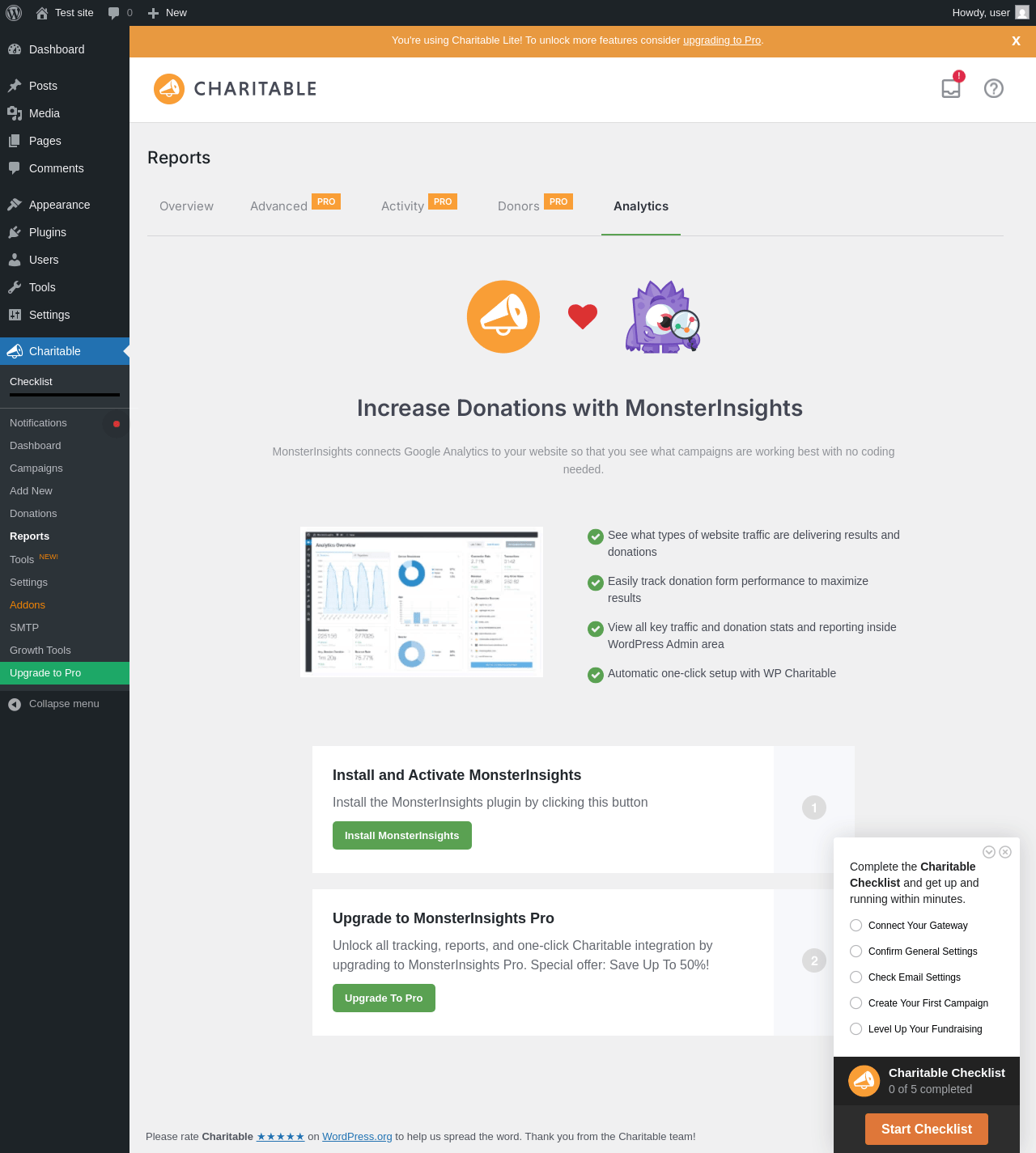Screen dimensions: 1036x1153
Task: Click Install MonsterInsights button
Action: [x=402, y=836]
